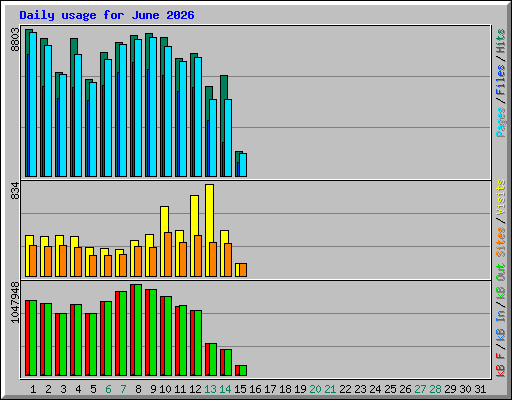Click day 12 on the x-axis

(195, 389)
